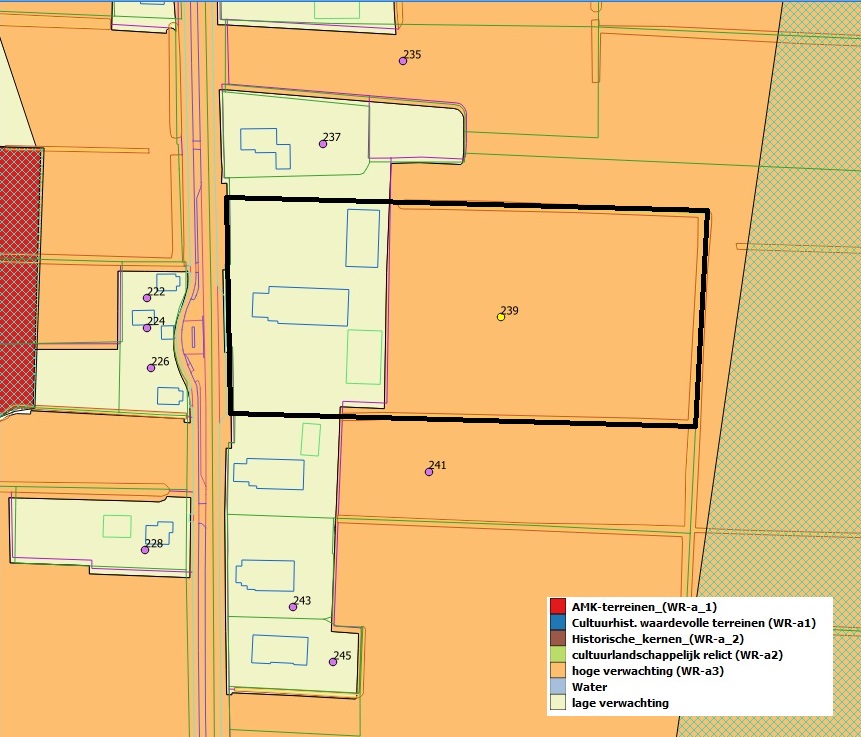Click the large blue building outline on the 239 parcel
This screenshot has height=737, width=861.
[300, 306]
